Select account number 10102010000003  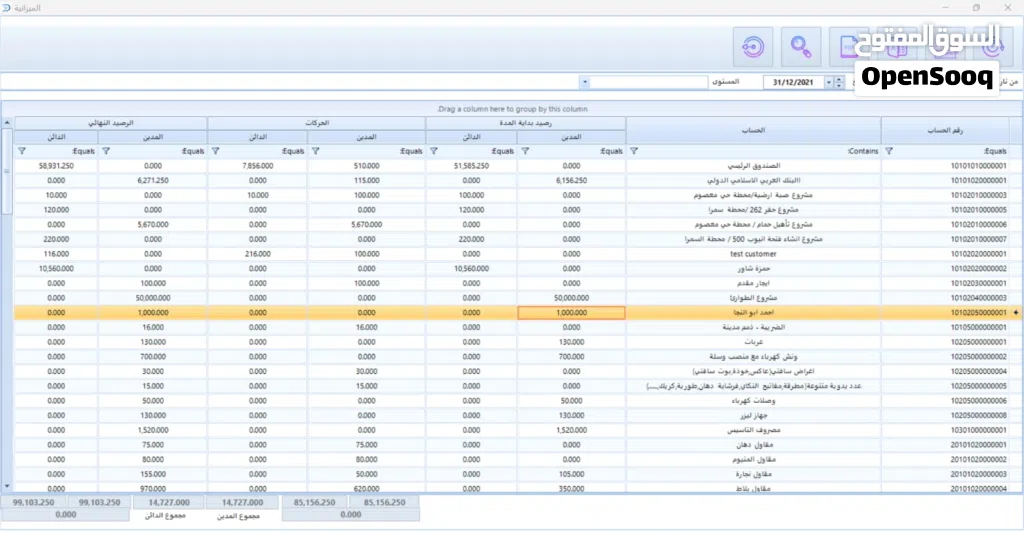[x=978, y=195]
